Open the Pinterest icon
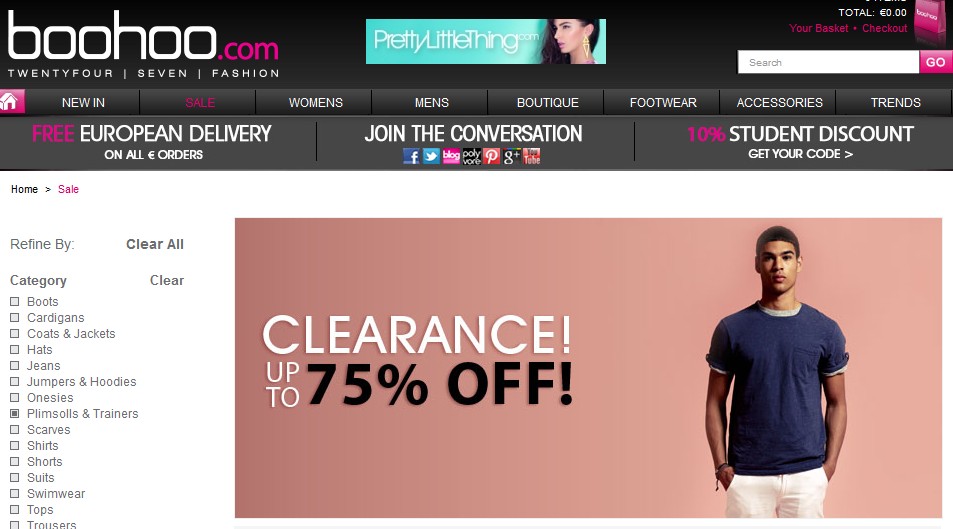953x529 pixels. click(492, 156)
